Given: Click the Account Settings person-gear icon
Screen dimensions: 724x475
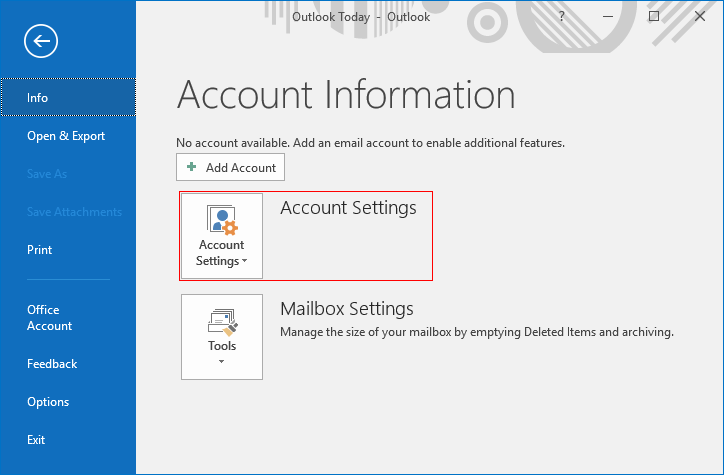Looking at the screenshot, I should 222,220.
